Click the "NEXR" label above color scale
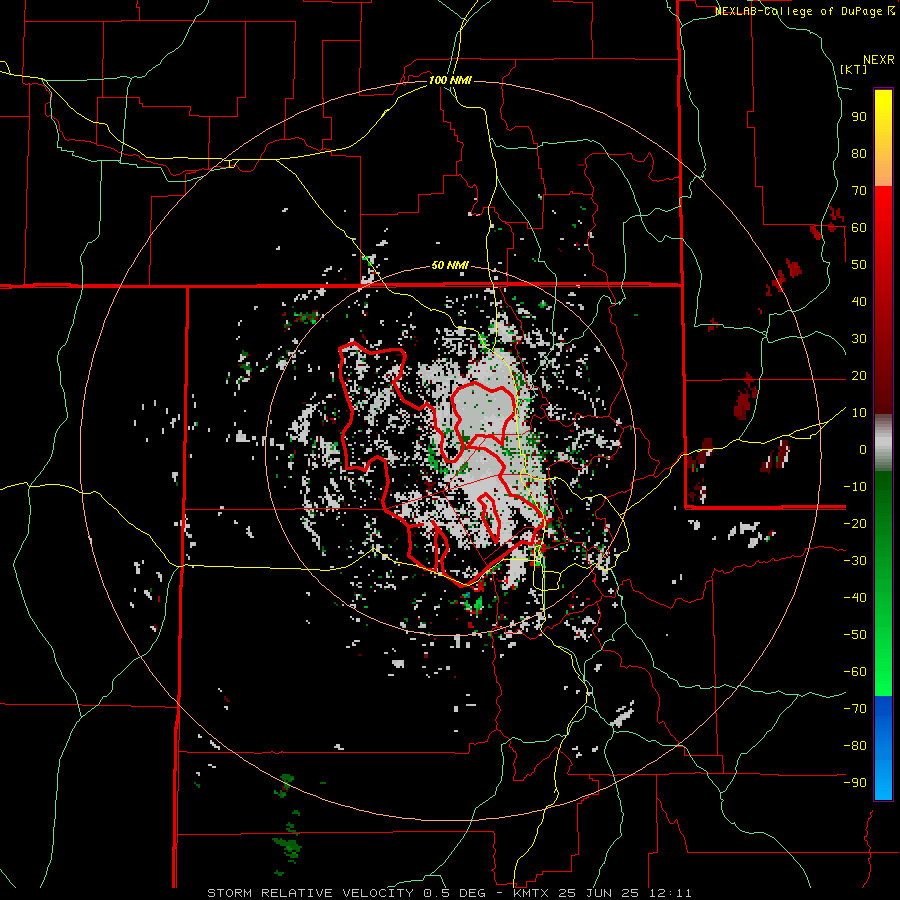Image resolution: width=900 pixels, height=900 pixels. click(879, 60)
